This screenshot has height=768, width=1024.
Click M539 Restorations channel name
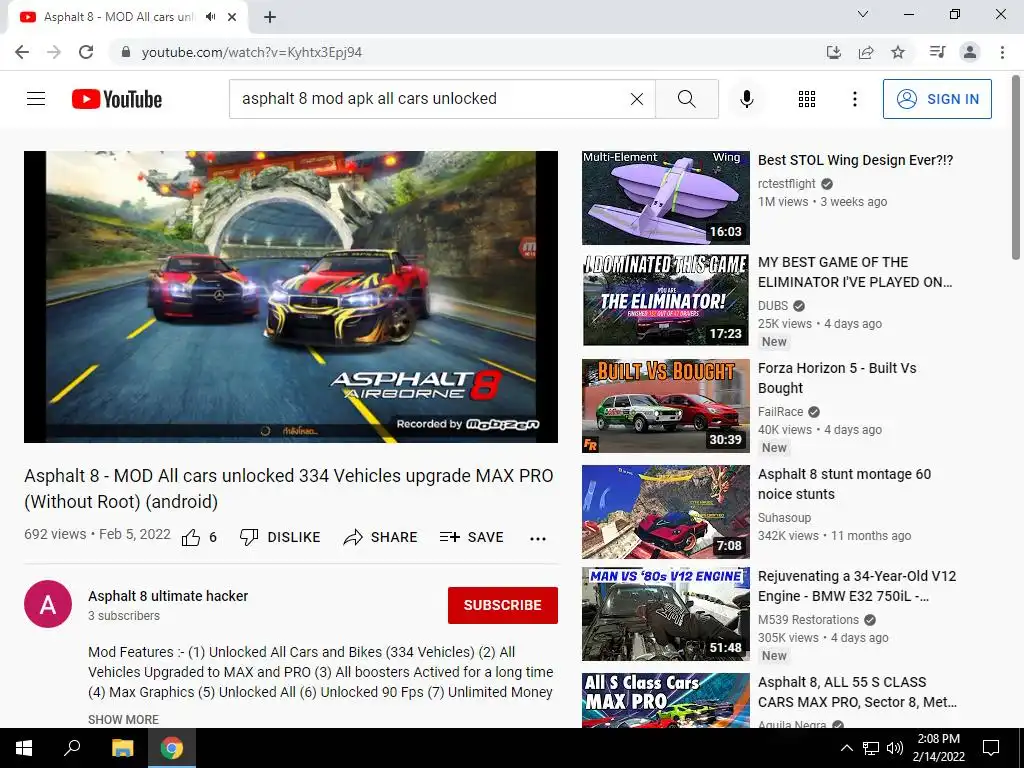tap(808, 620)
